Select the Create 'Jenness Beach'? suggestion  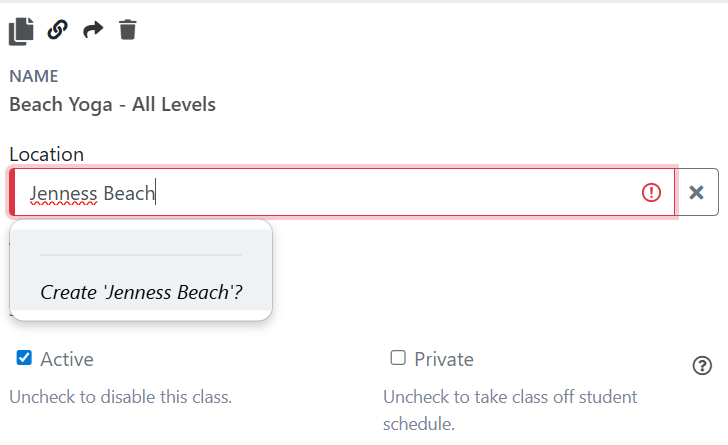(141, 293)
